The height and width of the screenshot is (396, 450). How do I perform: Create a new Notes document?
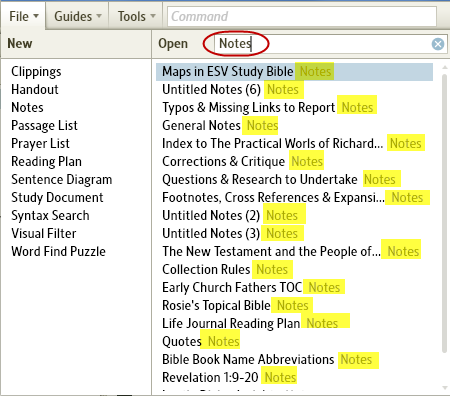pos(27,107)
